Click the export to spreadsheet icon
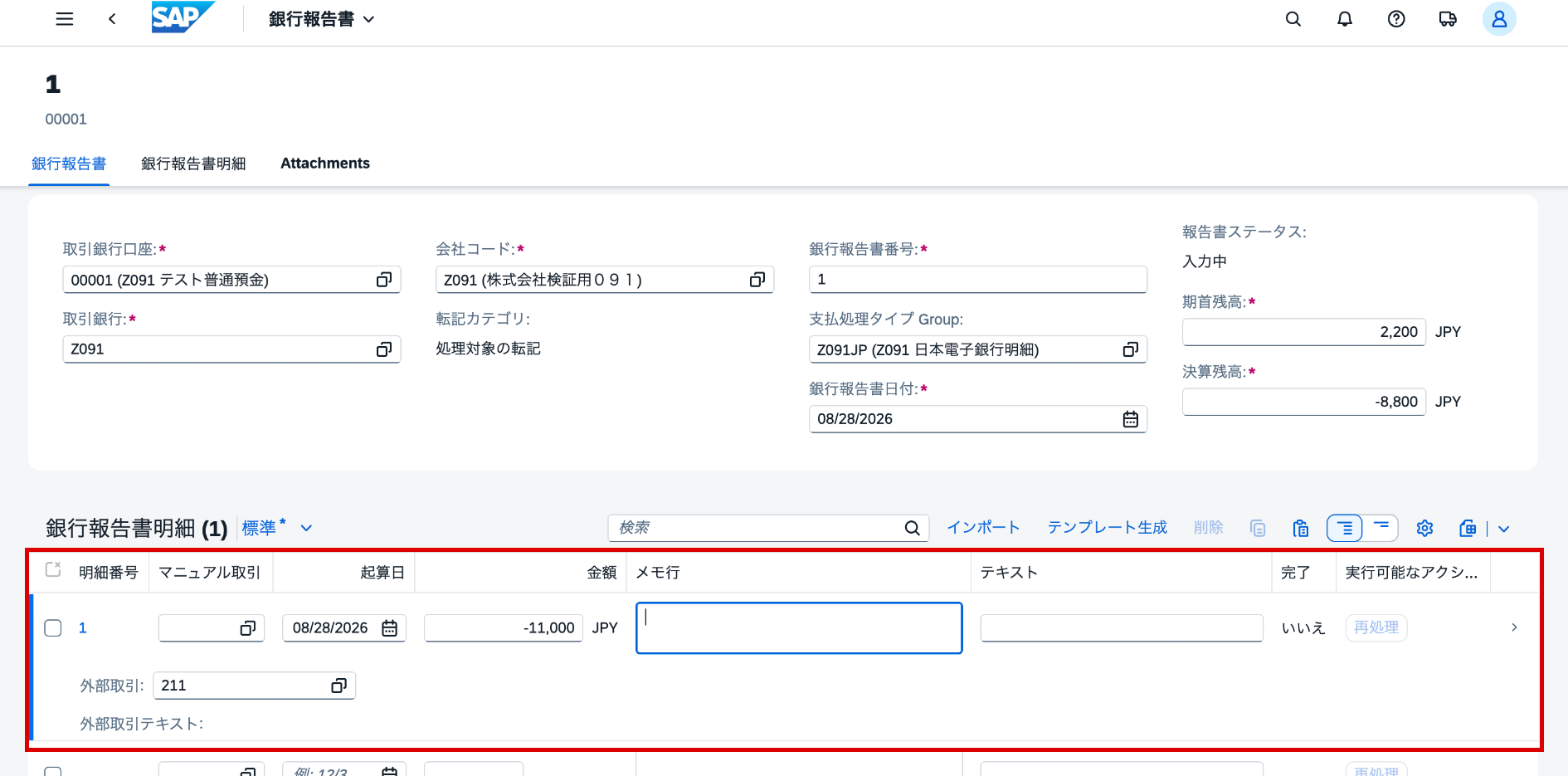1568x776 pixels. [1468, 528]
